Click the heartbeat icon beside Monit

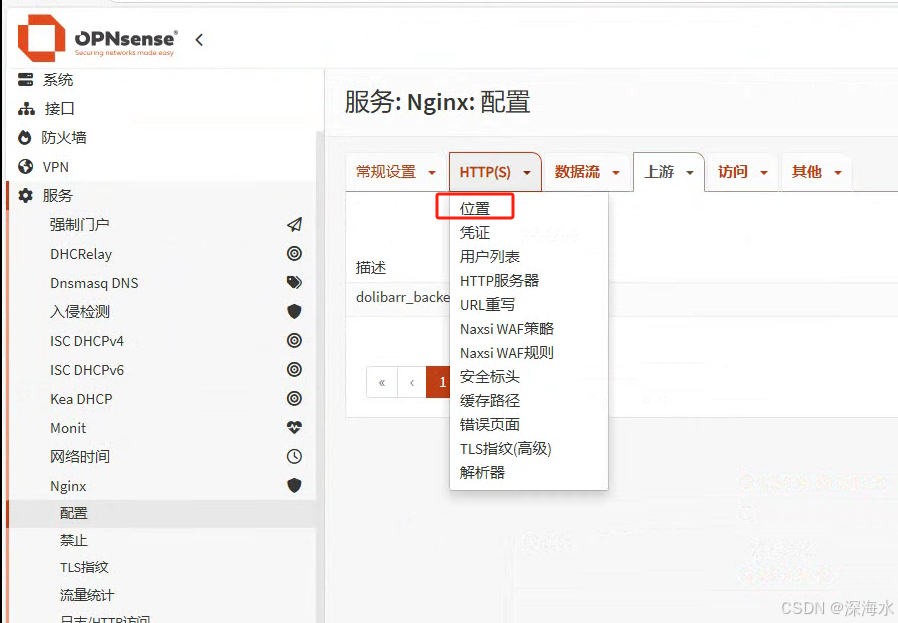tap(294, 427)
